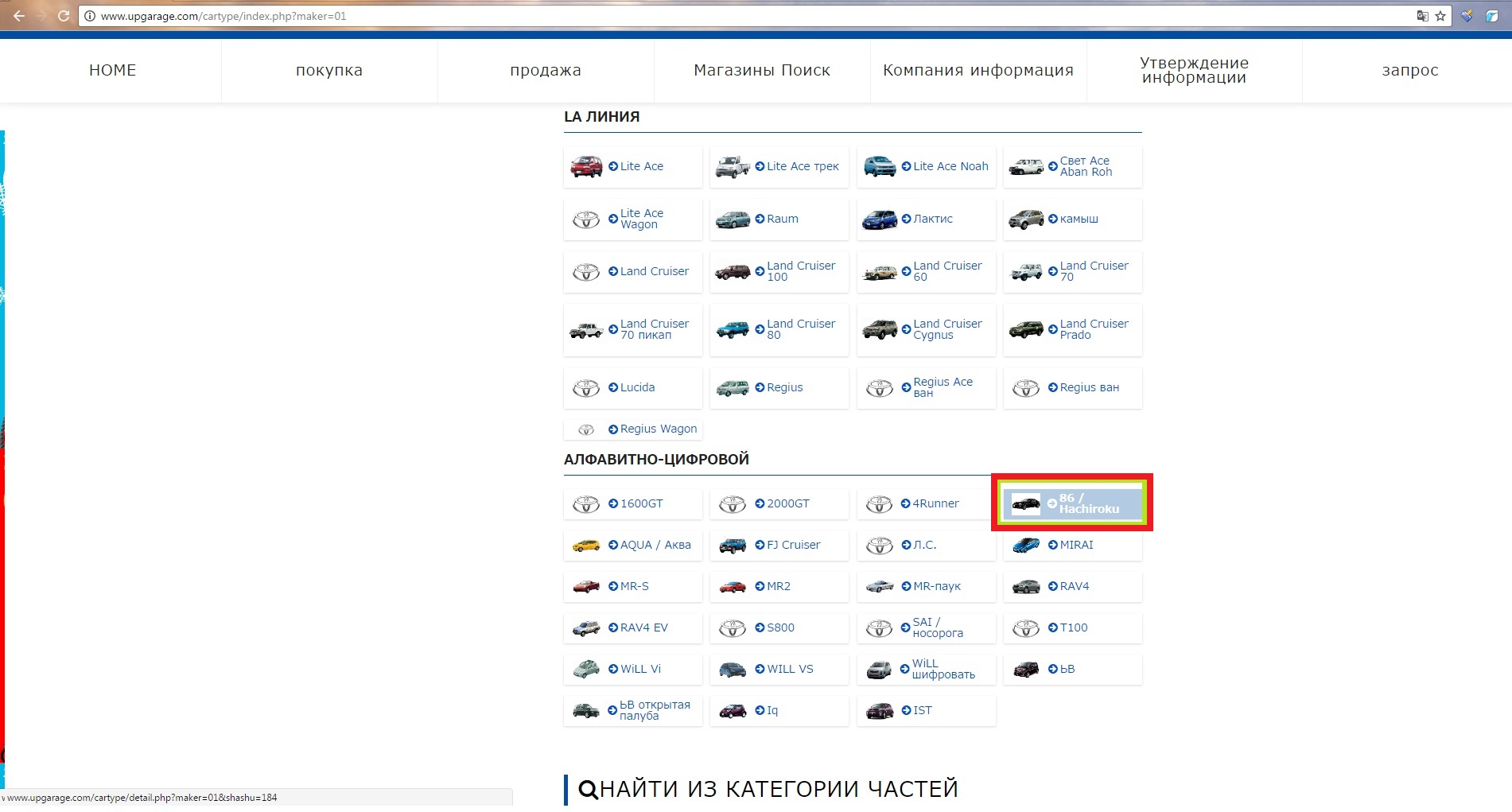This screenshot has height=812, width=1512.
Task: Click the Raum car thumbnail
Action: click(x=733, y=219)
